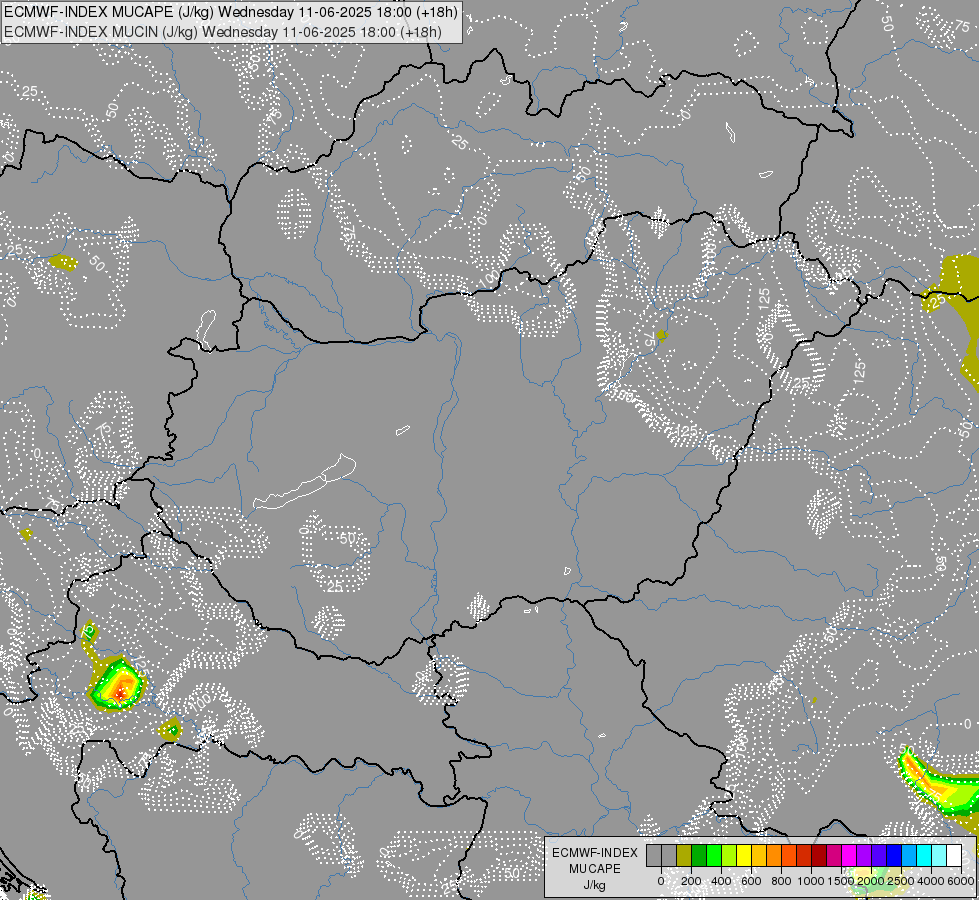This screenshot has height=900, width=979.
Task: Click the pale light-cyan legend swatch
Action: pyautogui.click(x=940, y=856)
